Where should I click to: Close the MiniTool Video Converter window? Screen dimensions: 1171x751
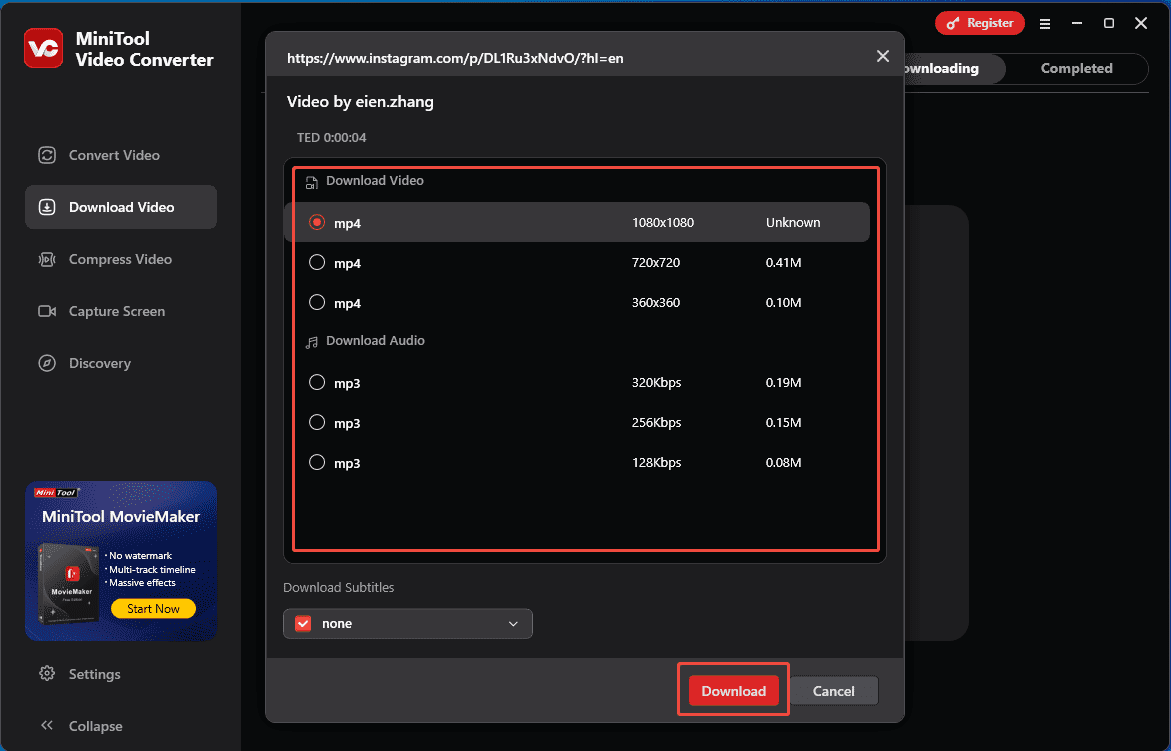point(1141,23)
